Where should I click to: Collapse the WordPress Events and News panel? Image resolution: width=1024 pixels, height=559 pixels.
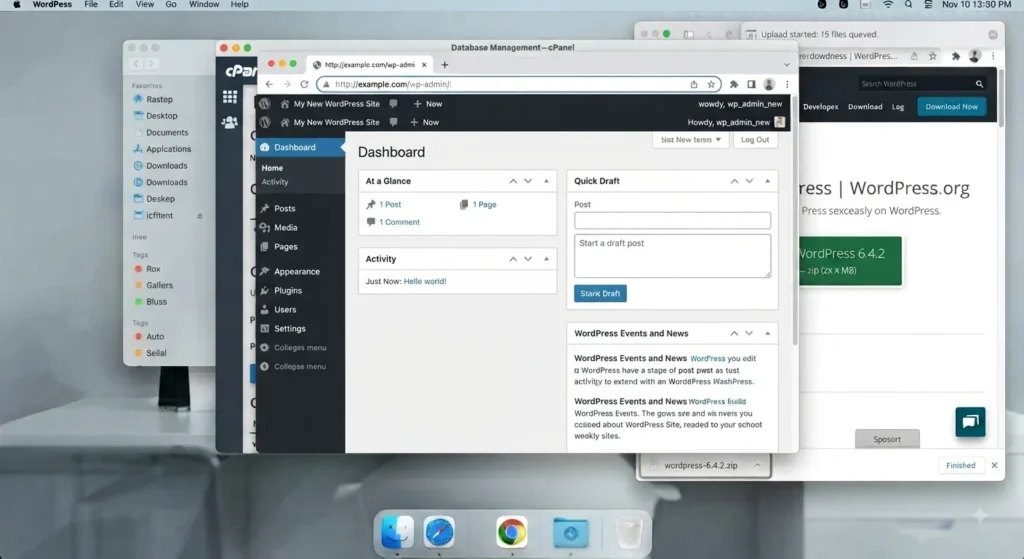[x=768, y=333]
